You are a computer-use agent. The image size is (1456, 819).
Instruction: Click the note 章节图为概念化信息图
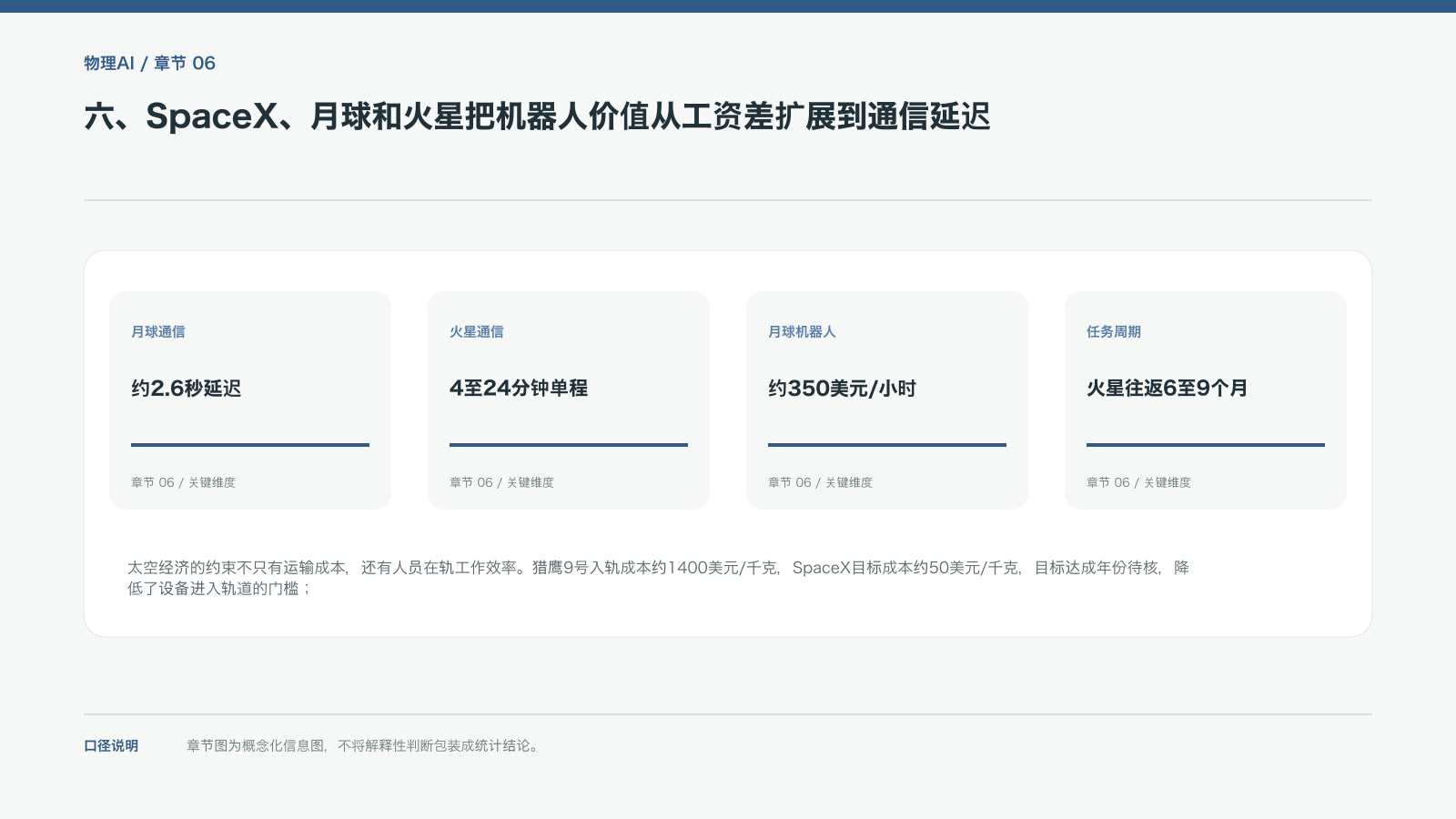[364, 746]
